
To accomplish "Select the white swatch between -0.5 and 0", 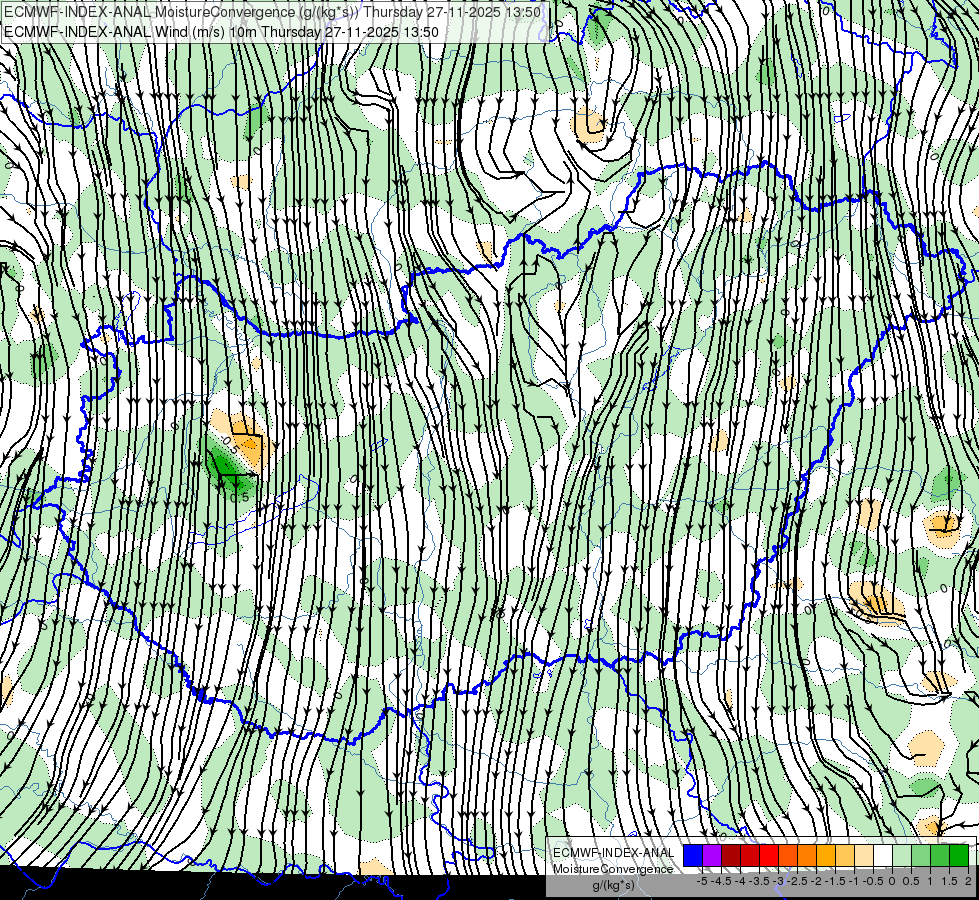I will tap(883, 855).
